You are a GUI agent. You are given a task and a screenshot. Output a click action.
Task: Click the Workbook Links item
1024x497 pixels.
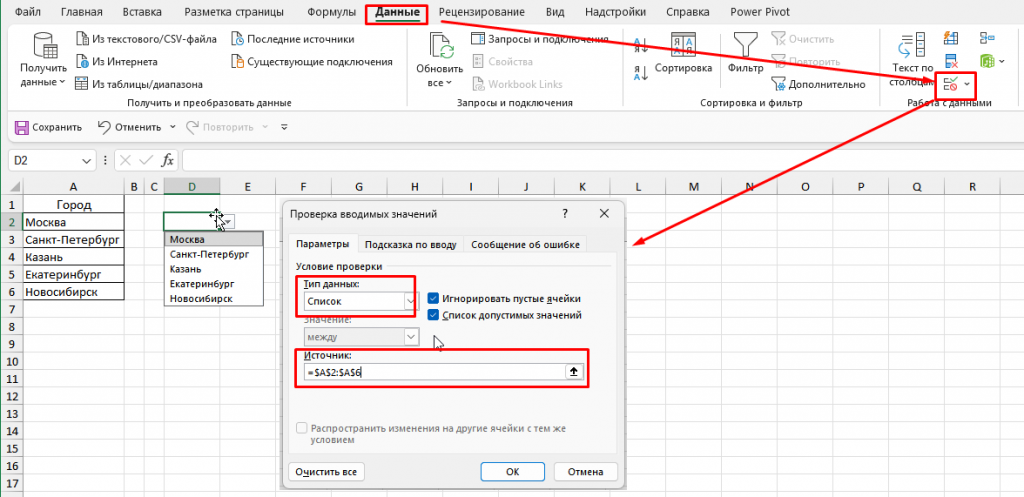517,84
